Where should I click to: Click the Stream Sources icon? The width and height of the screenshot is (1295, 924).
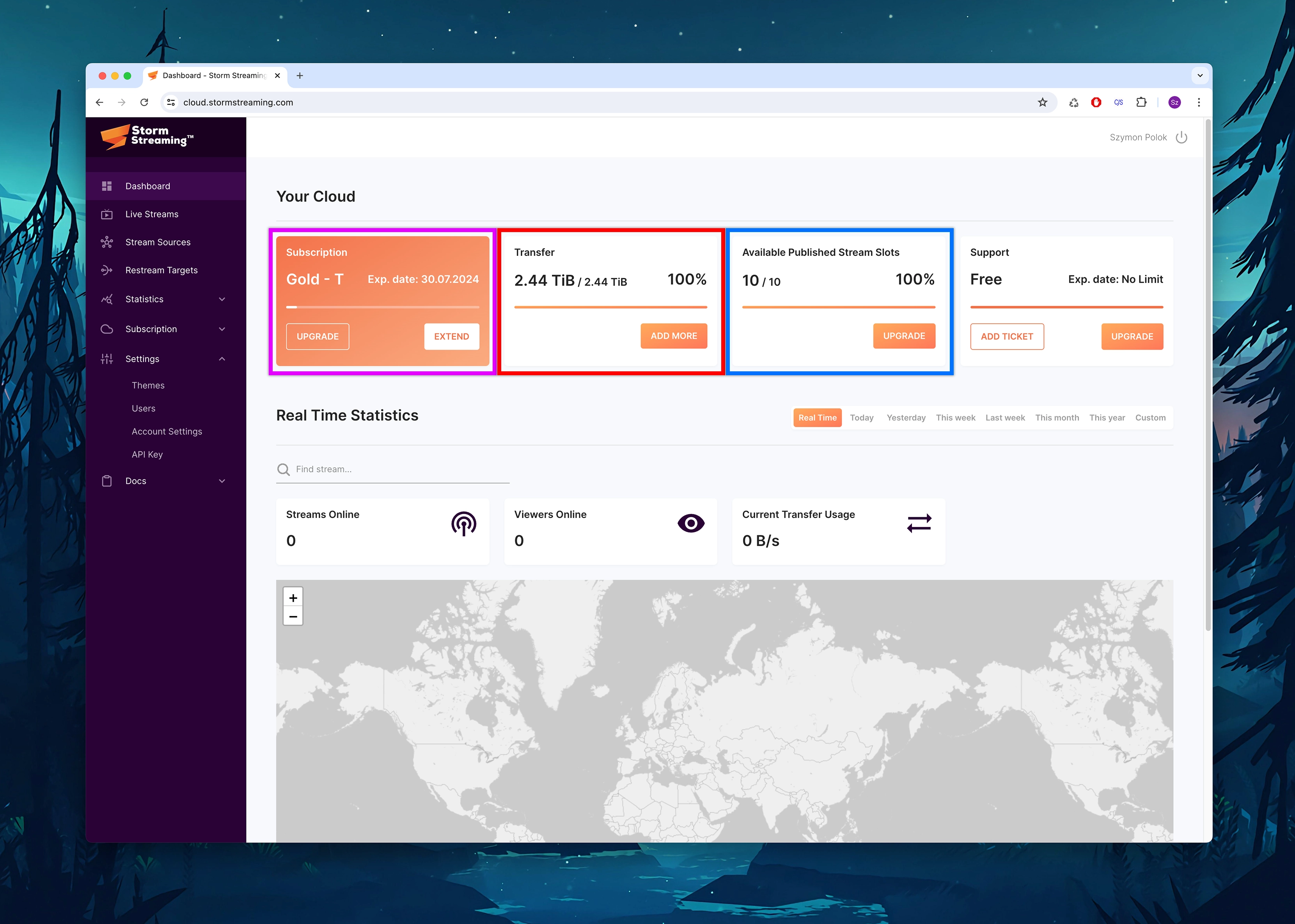click(x=107, y=242)
